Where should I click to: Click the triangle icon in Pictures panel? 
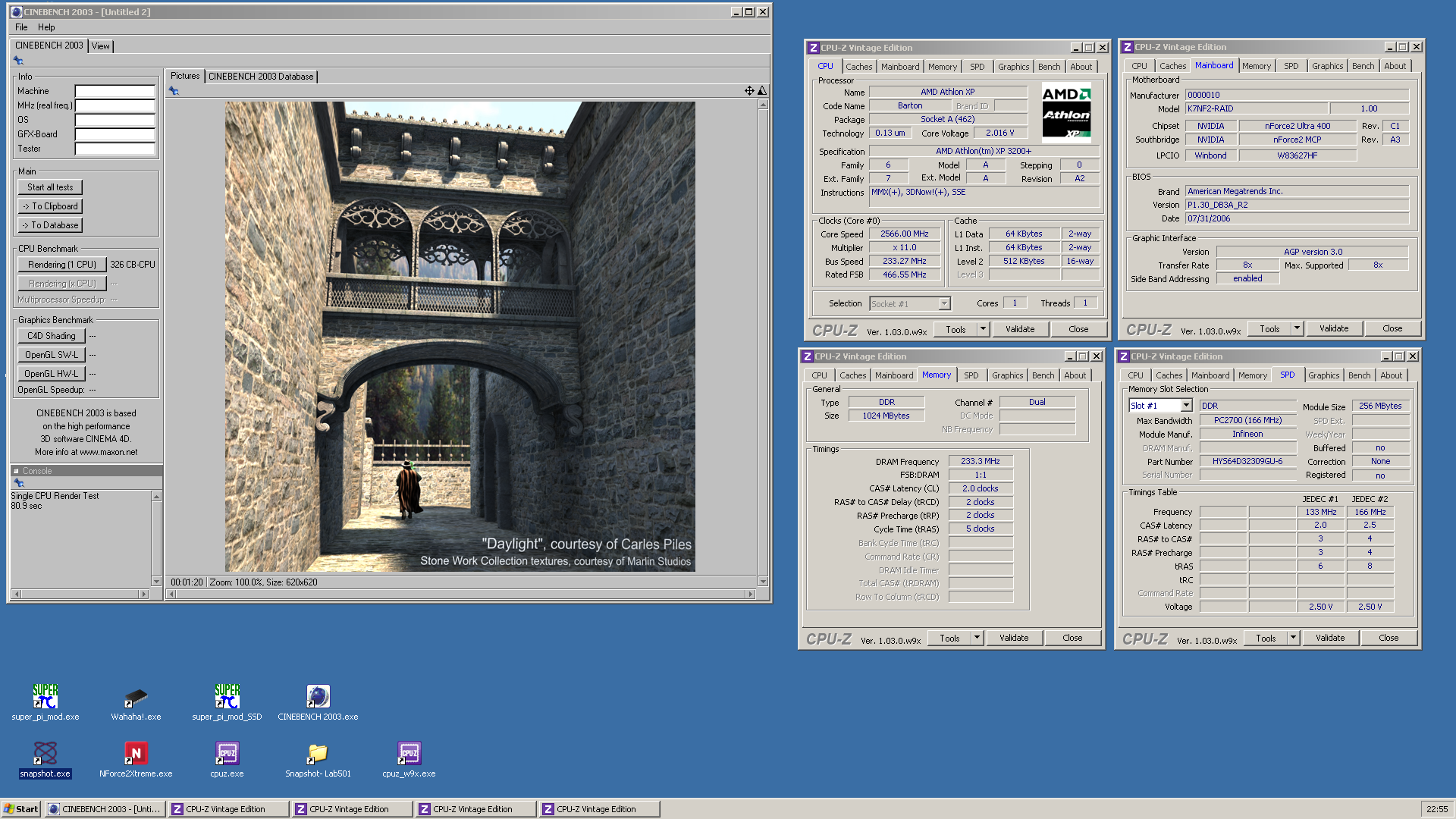coord(762,91)
